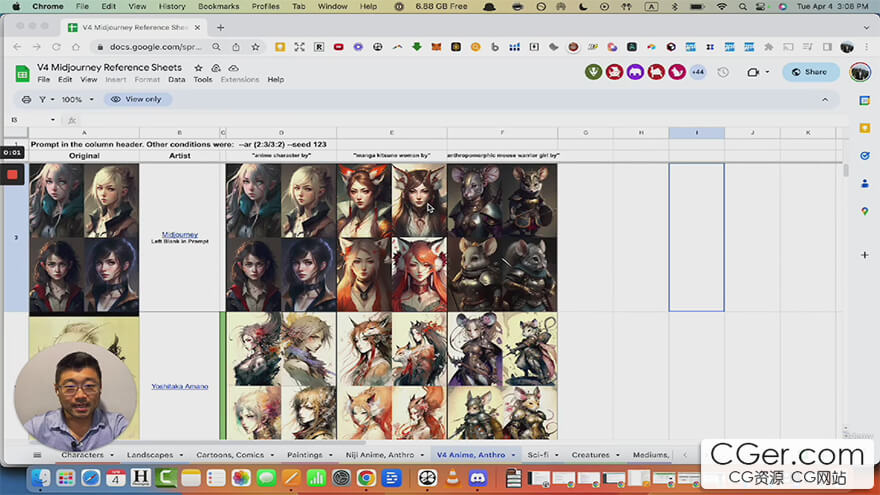The image size is (880, 495).
Task: Open the Name box dropdown arrow
Action: [x=53, y=120]
